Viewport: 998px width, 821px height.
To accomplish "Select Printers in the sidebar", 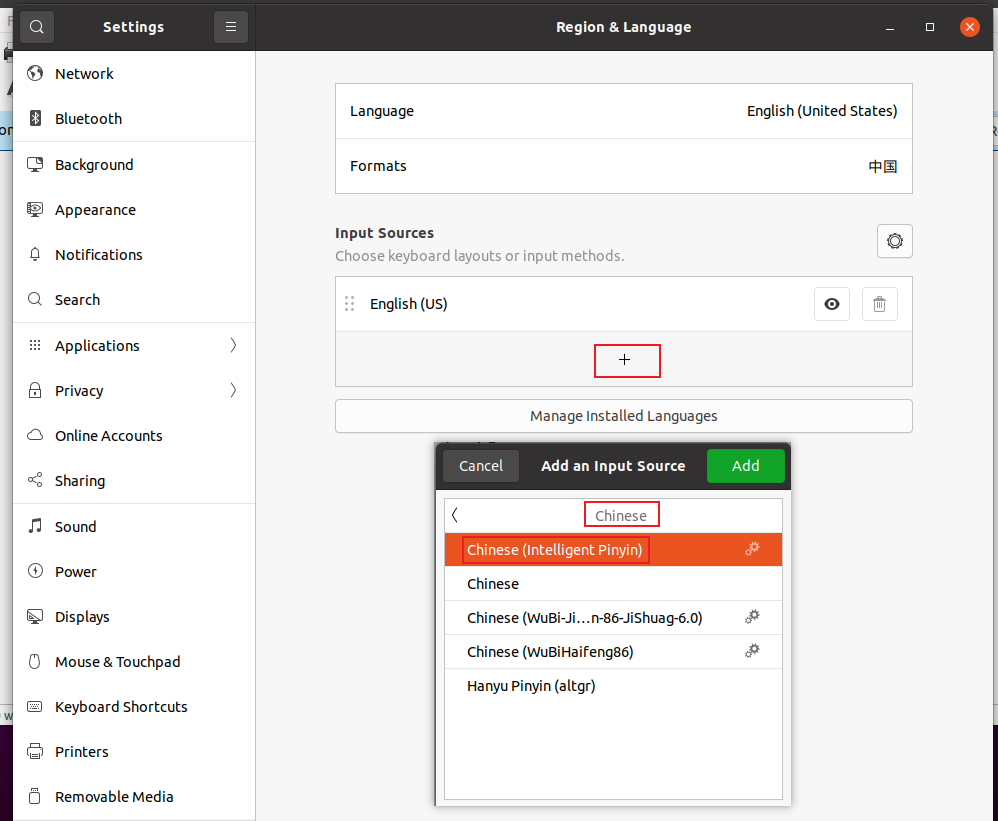I will pos(80,751).
